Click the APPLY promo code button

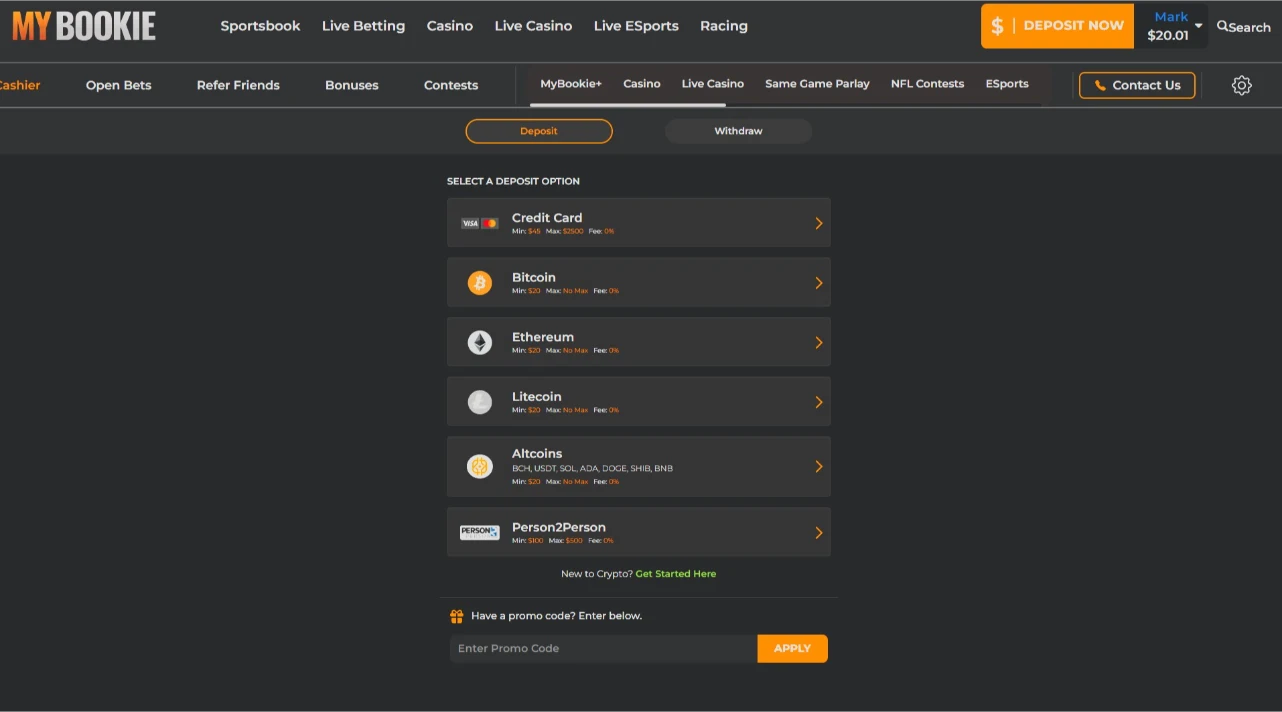pos(792,648)
